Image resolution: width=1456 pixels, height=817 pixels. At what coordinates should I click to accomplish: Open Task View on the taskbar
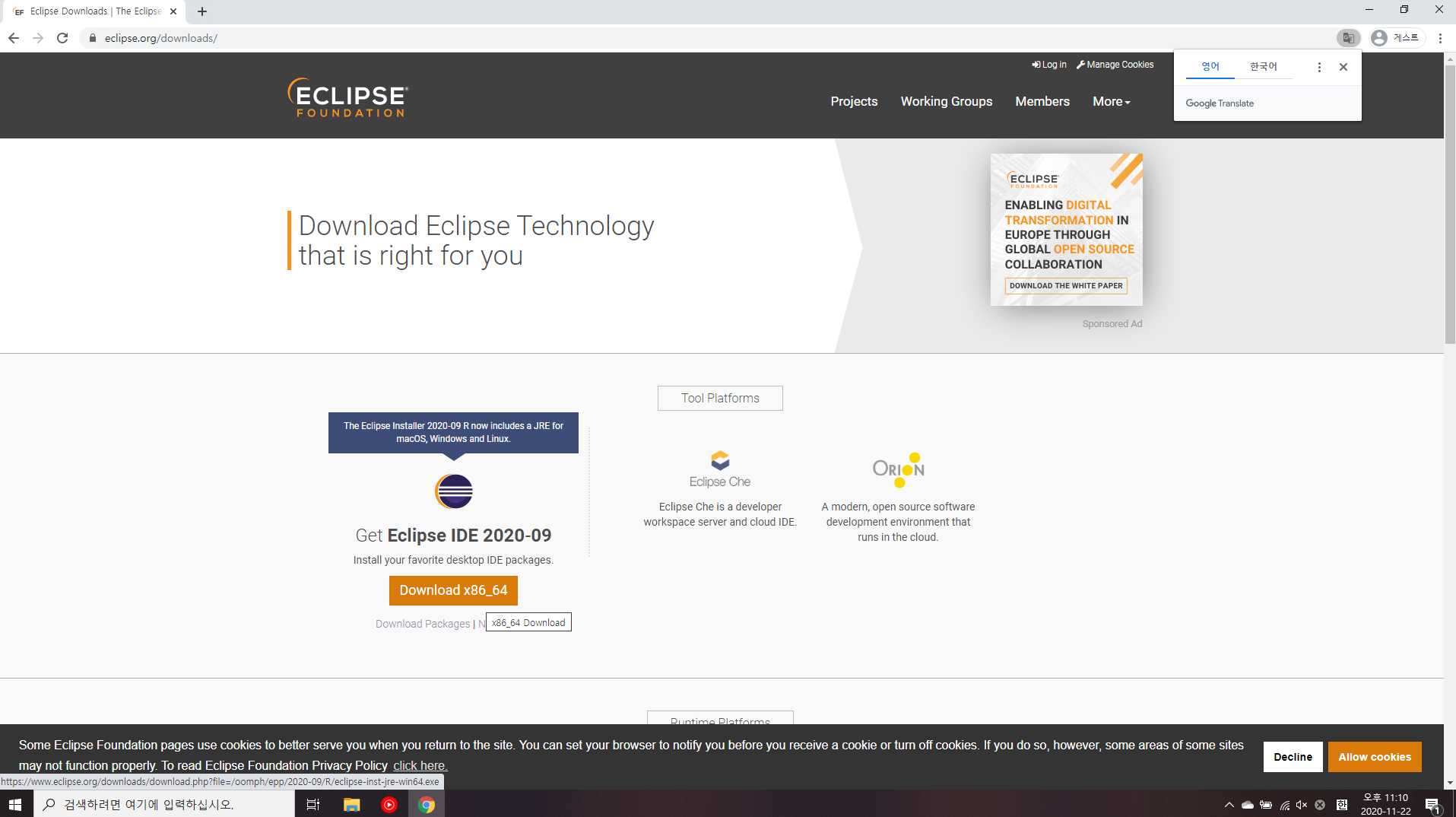point(312,804)
